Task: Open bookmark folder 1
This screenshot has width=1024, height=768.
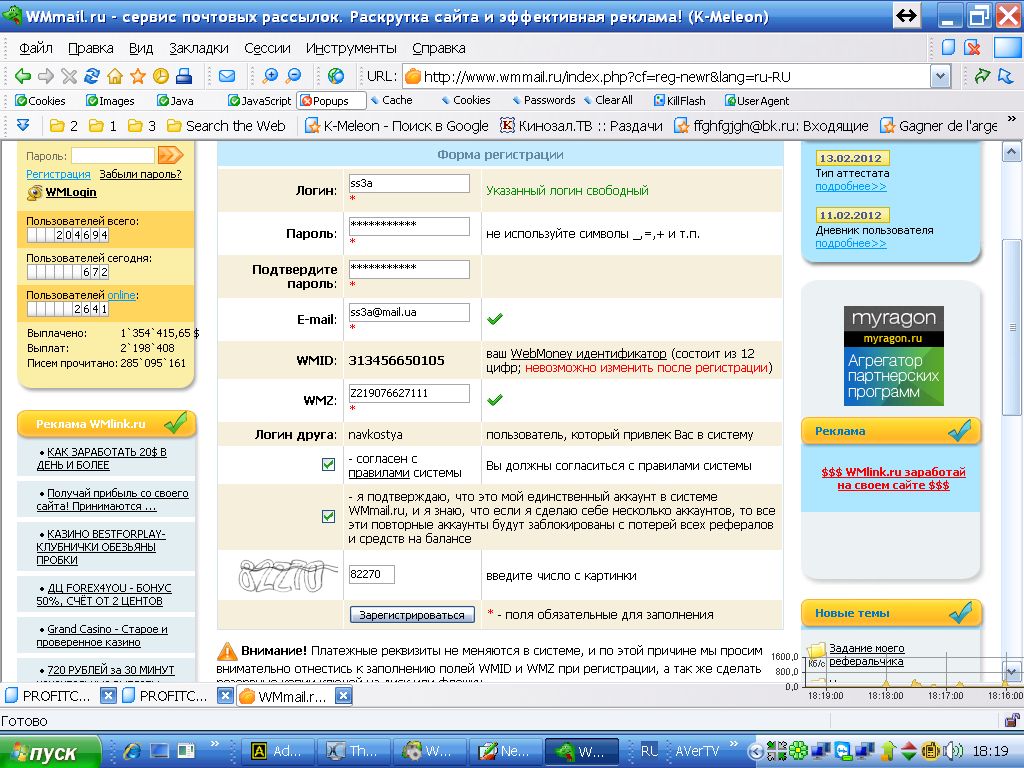Action: tap(103, 125)
